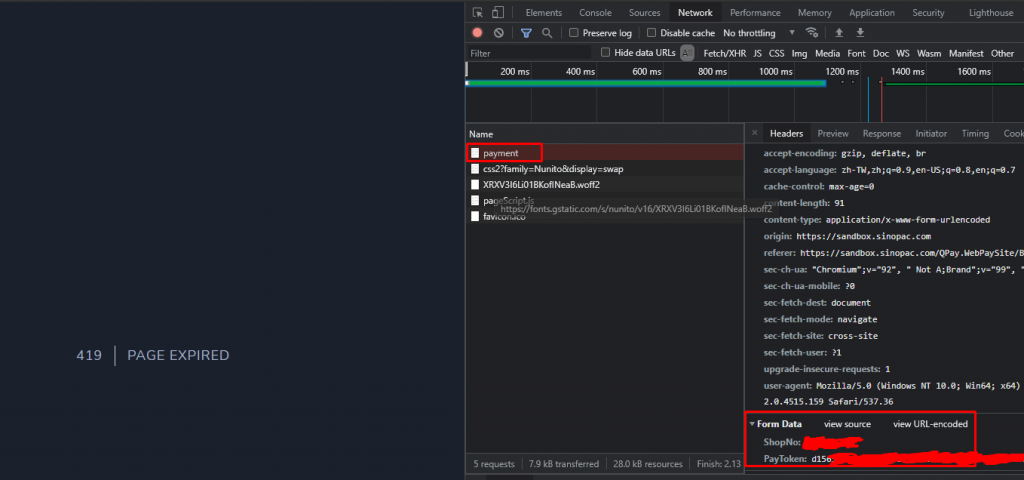
Task: Click file icon beside payment request
Action: coord(475,153)
